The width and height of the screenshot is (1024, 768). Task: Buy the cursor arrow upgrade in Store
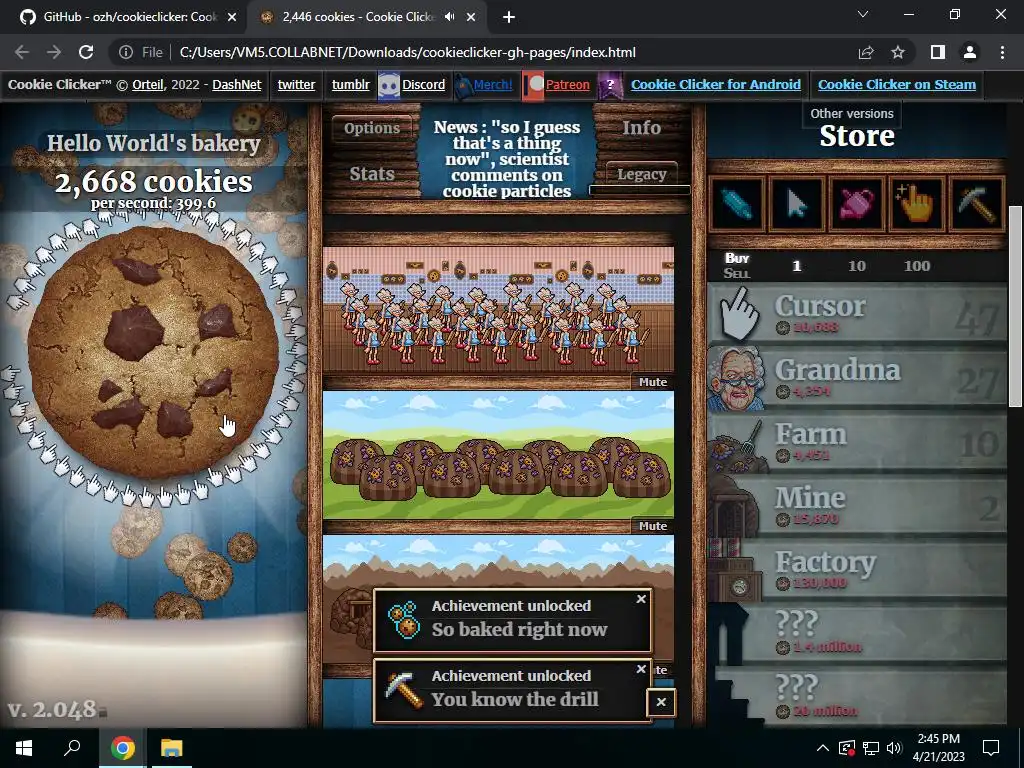coord(797,204)
